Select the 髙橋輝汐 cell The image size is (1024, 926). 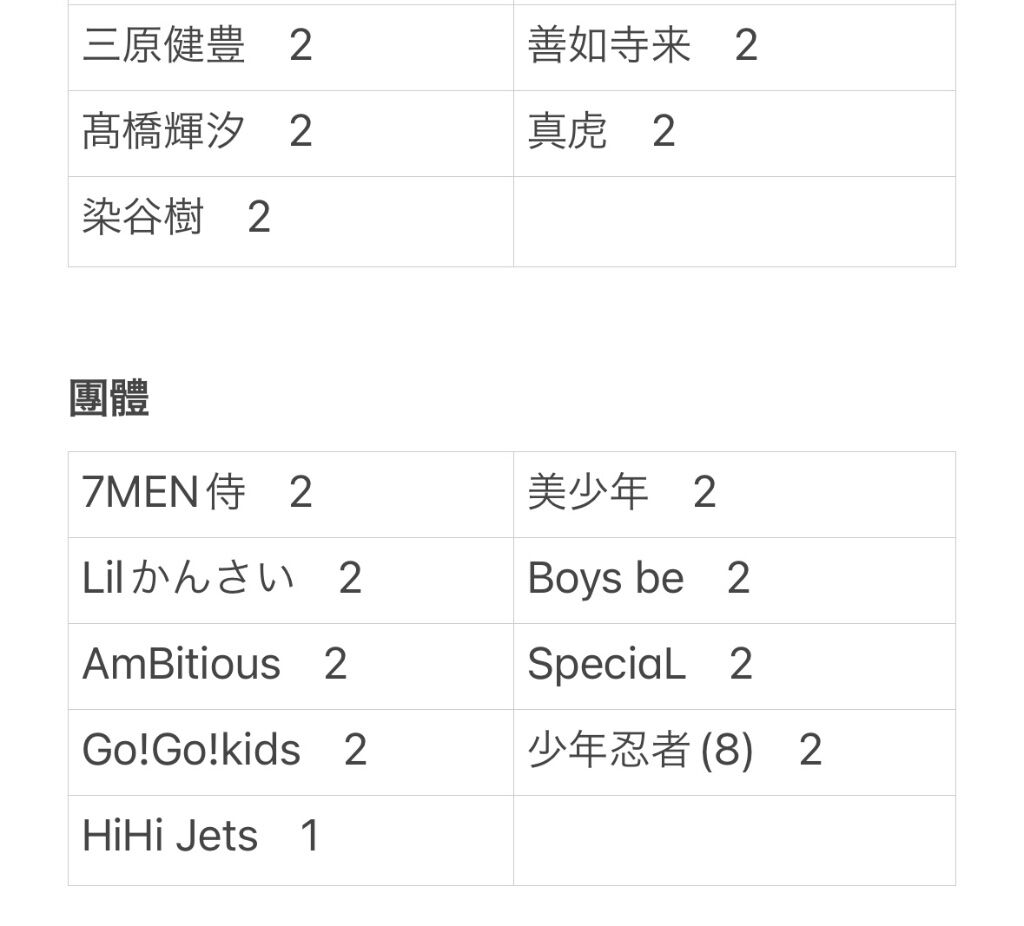(291, 133)
